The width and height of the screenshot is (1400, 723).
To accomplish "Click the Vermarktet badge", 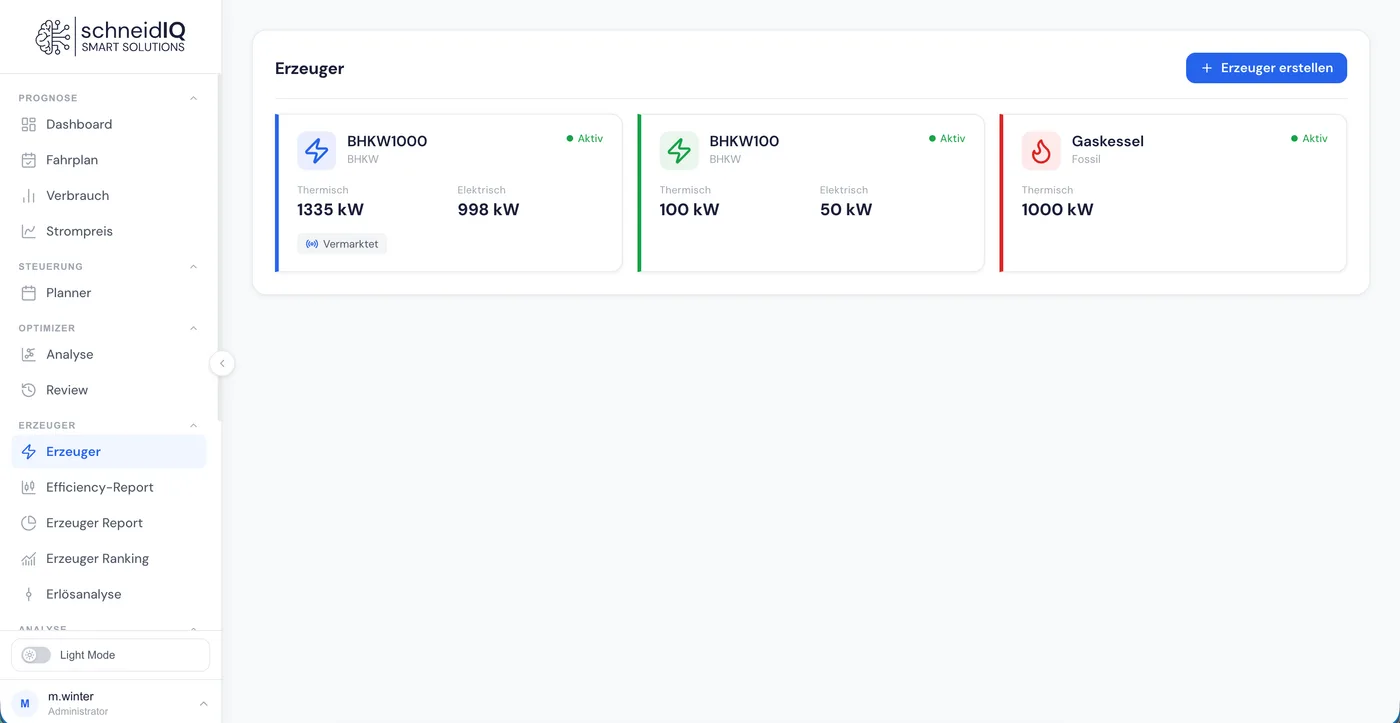I will tap(342, 244).
